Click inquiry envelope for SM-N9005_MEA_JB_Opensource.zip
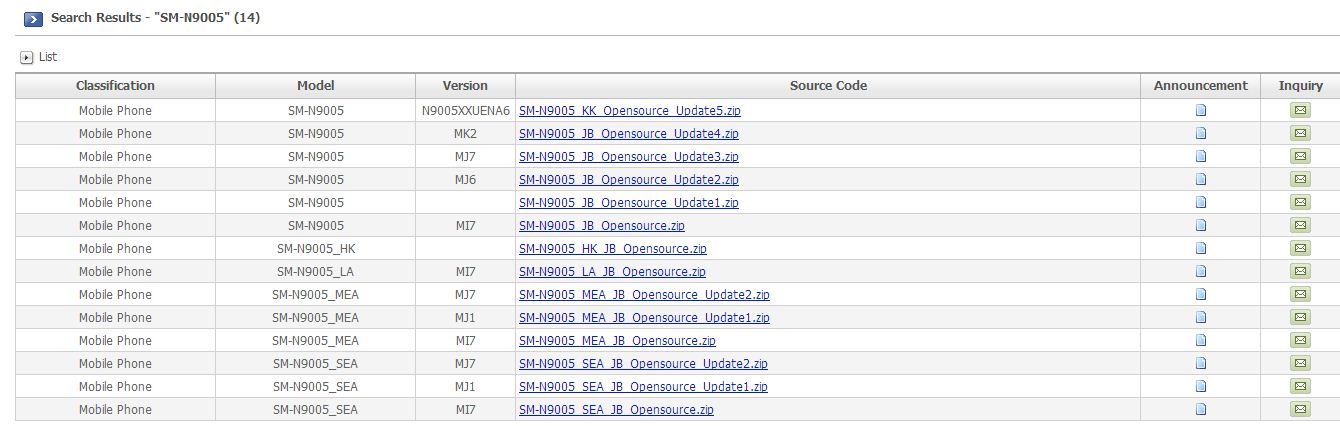The height and width of the screenshot is (426, 1340). pos(1300,341)
